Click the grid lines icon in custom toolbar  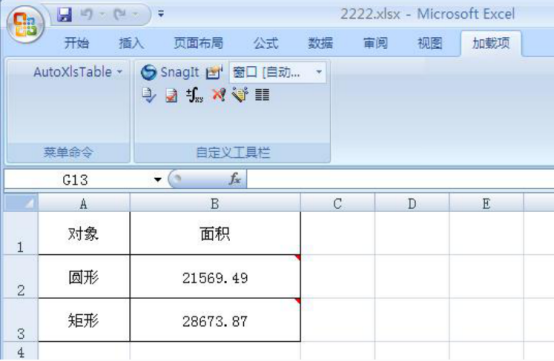262,95
